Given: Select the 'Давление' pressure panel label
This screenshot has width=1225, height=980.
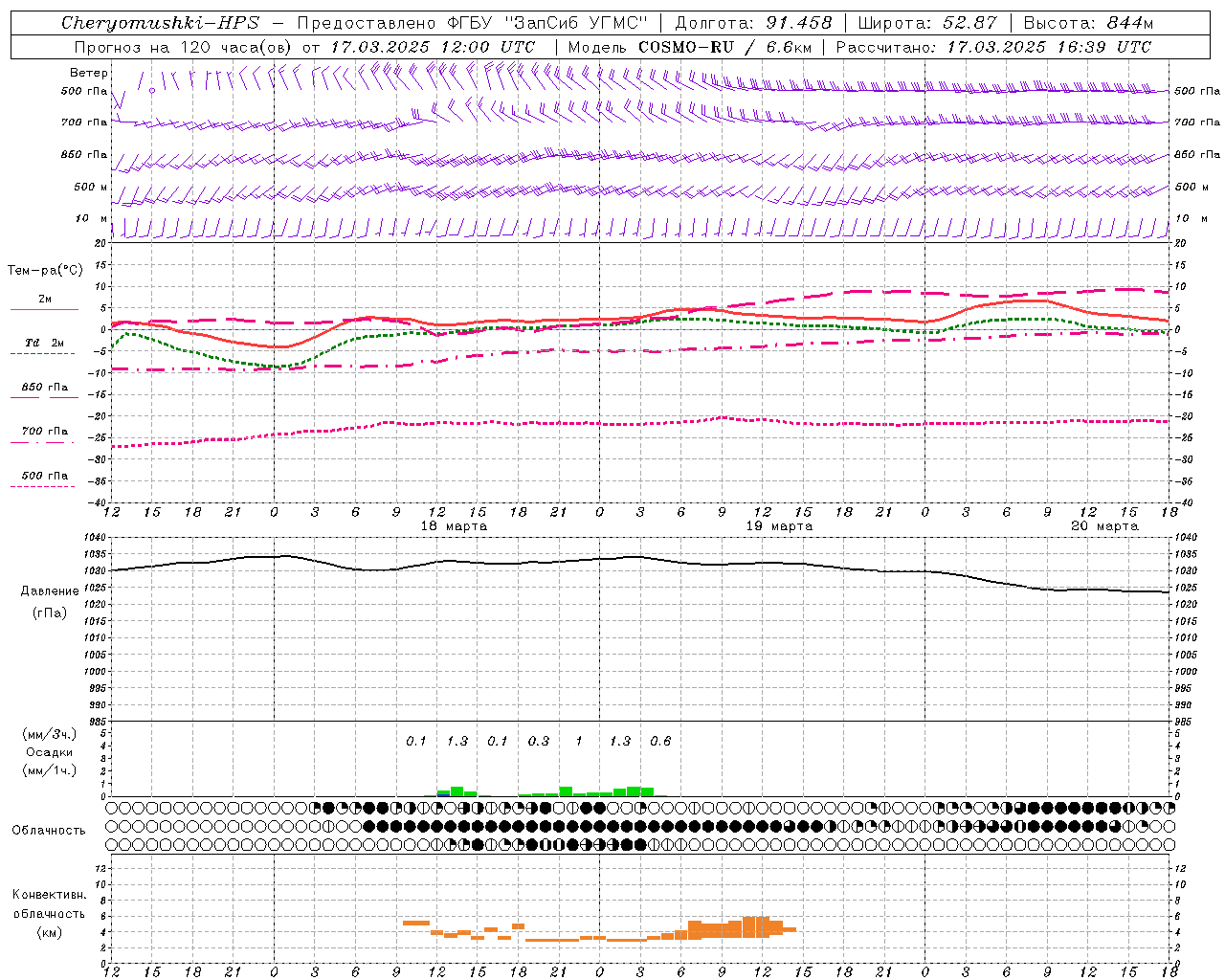Looking at the screenshot, I should coord(50,591).
